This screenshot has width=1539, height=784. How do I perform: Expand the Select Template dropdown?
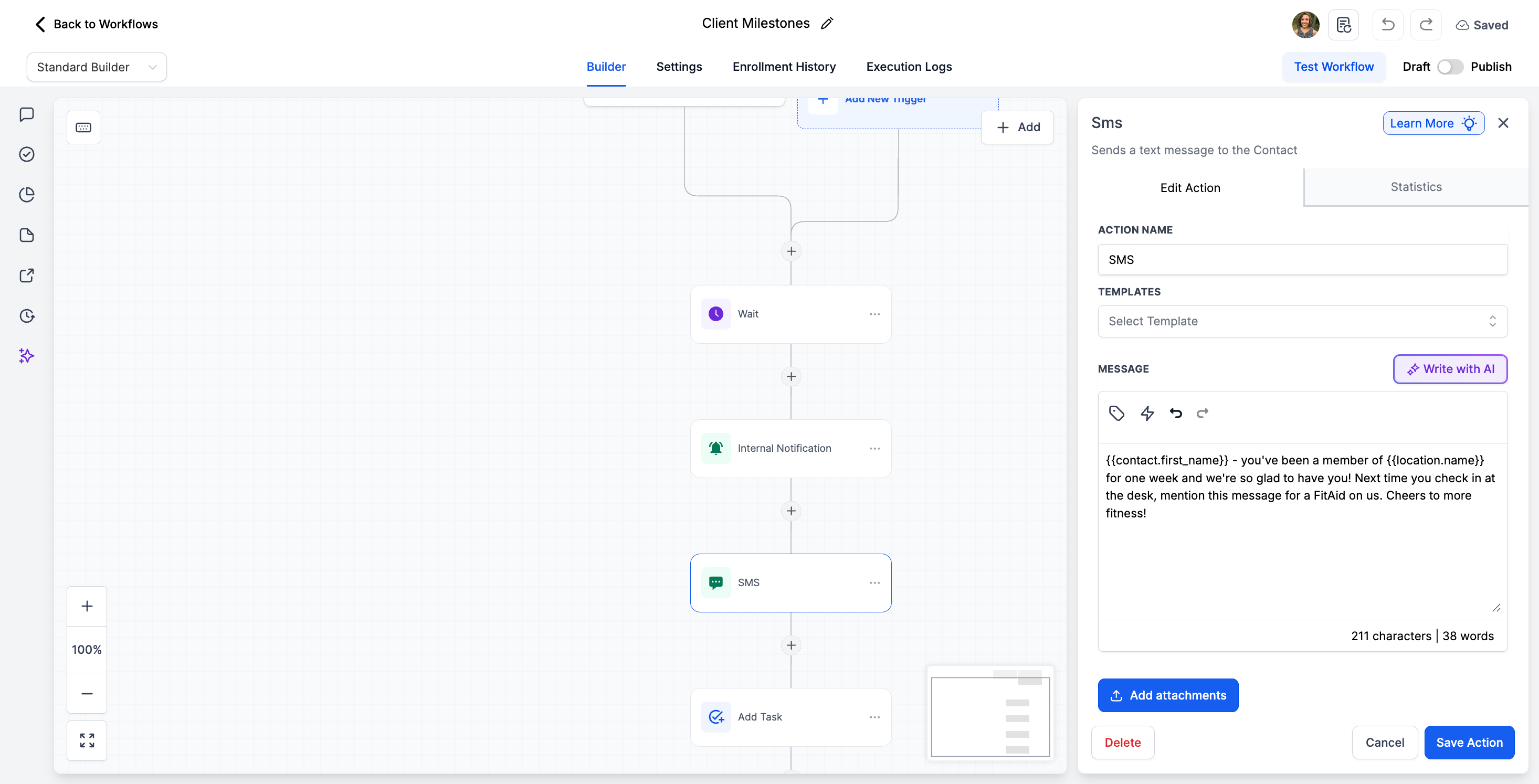[1302, 321]
